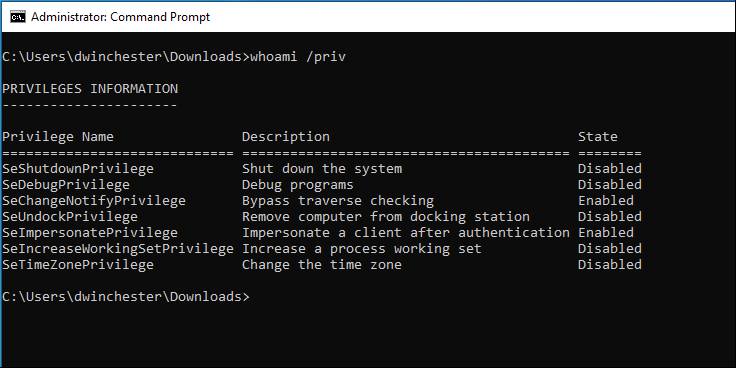Image resolution: width=736 pixels, height=368 pixels.
Task: Click the Administrator: Command Prompt title text
Action: click(121, 17)
